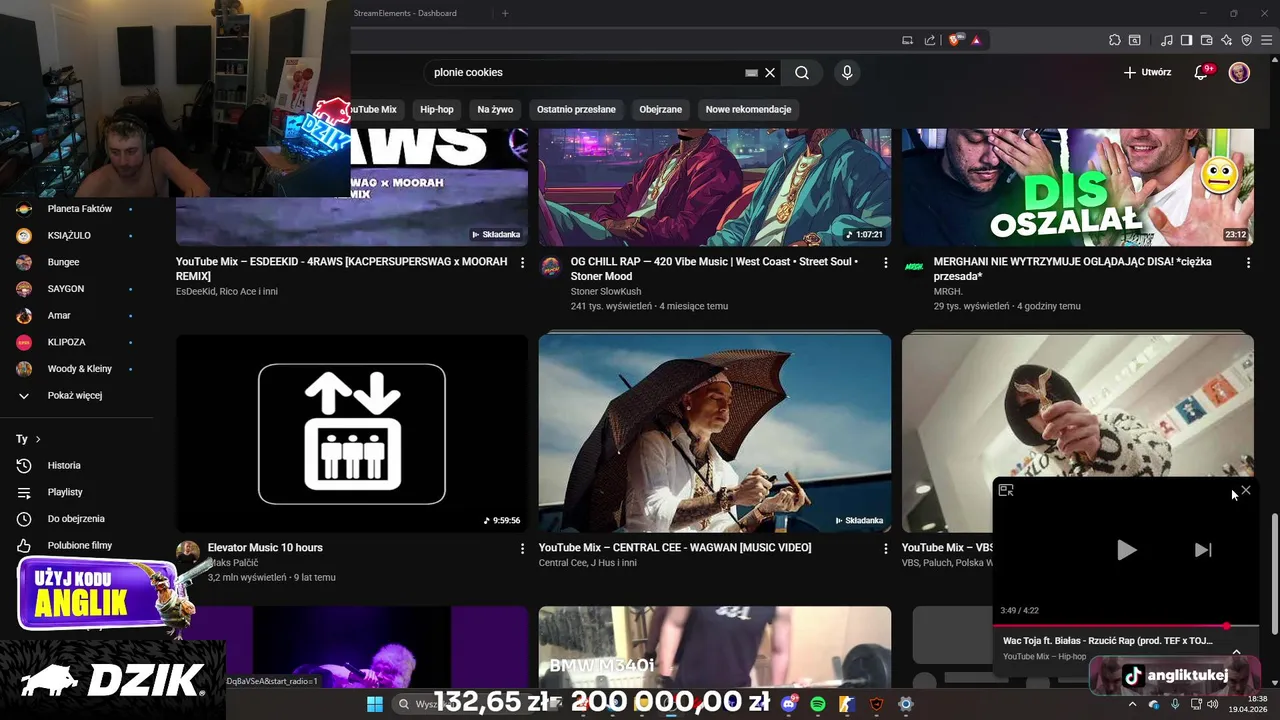Screen dimensions: 1280x720
Task: Seek on the miniplayer progress bar
Action: click(x=1125, y=626)
